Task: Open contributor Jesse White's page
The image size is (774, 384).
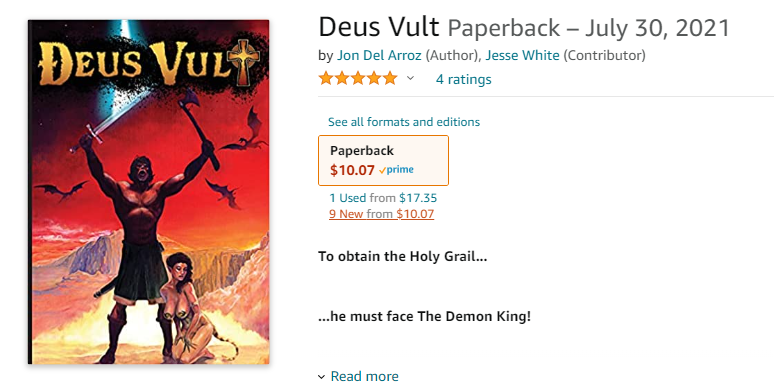Action: click(x=522, y=56)
